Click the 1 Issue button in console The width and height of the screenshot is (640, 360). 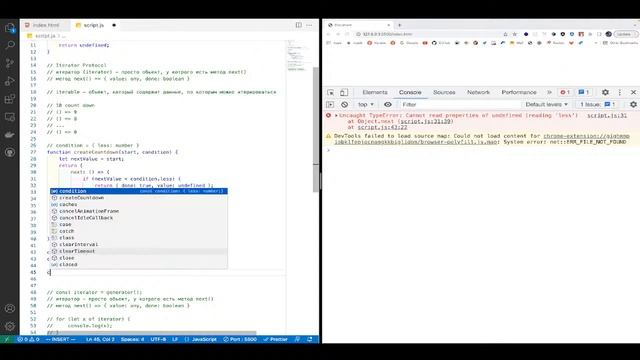click(598, 104)
